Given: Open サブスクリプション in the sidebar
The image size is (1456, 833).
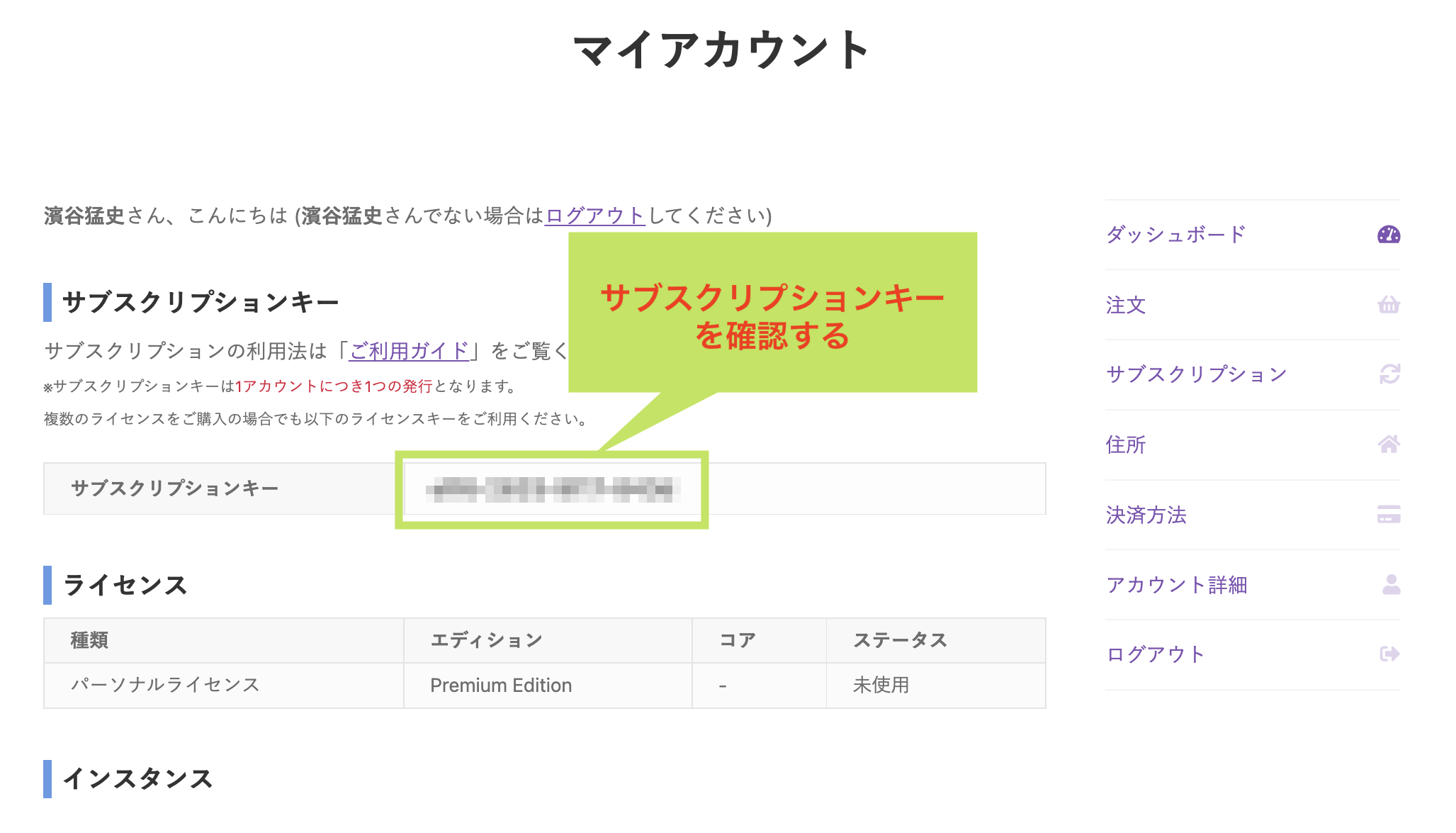Looking at the screenshot, I should pos(1196,374).
